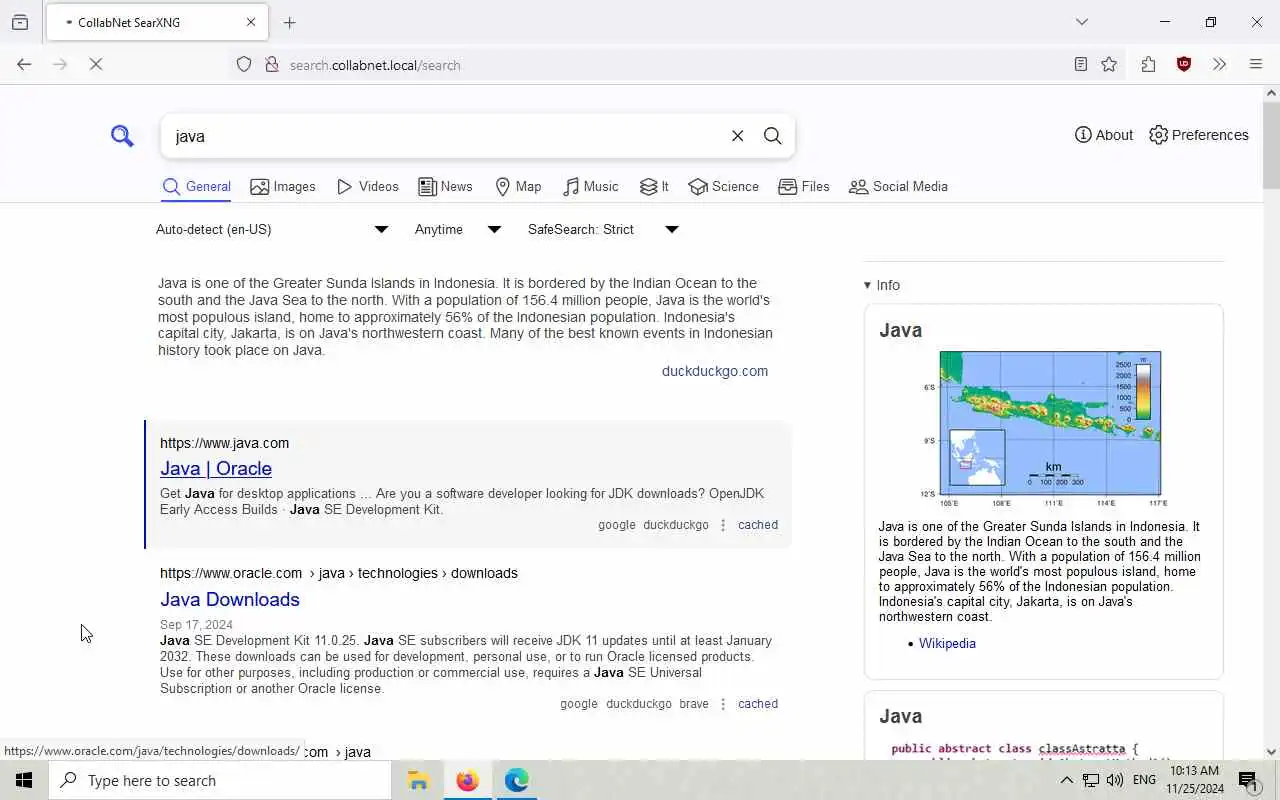Screen dimensions: 1280x800
Task: Open Preferences settings
Action: coord(1198,135)
